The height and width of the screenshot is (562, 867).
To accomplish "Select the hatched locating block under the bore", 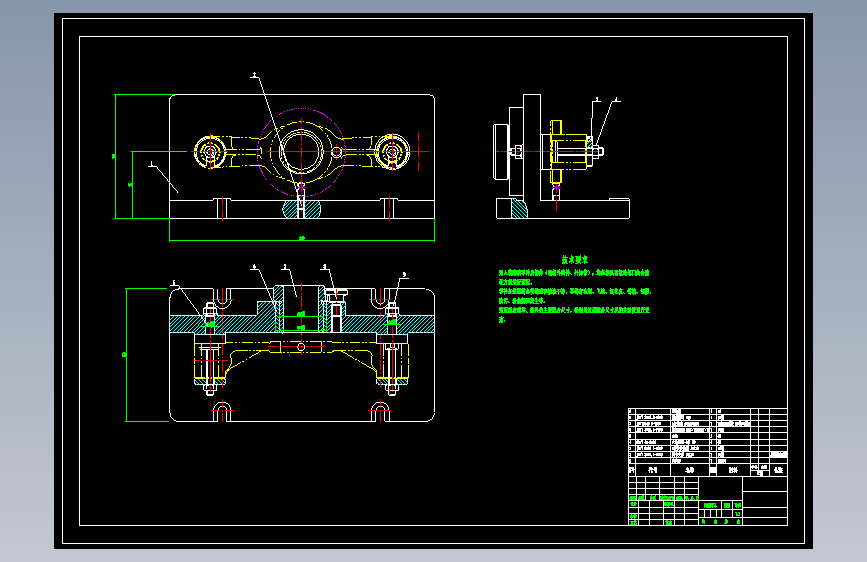I will [301, 209].
